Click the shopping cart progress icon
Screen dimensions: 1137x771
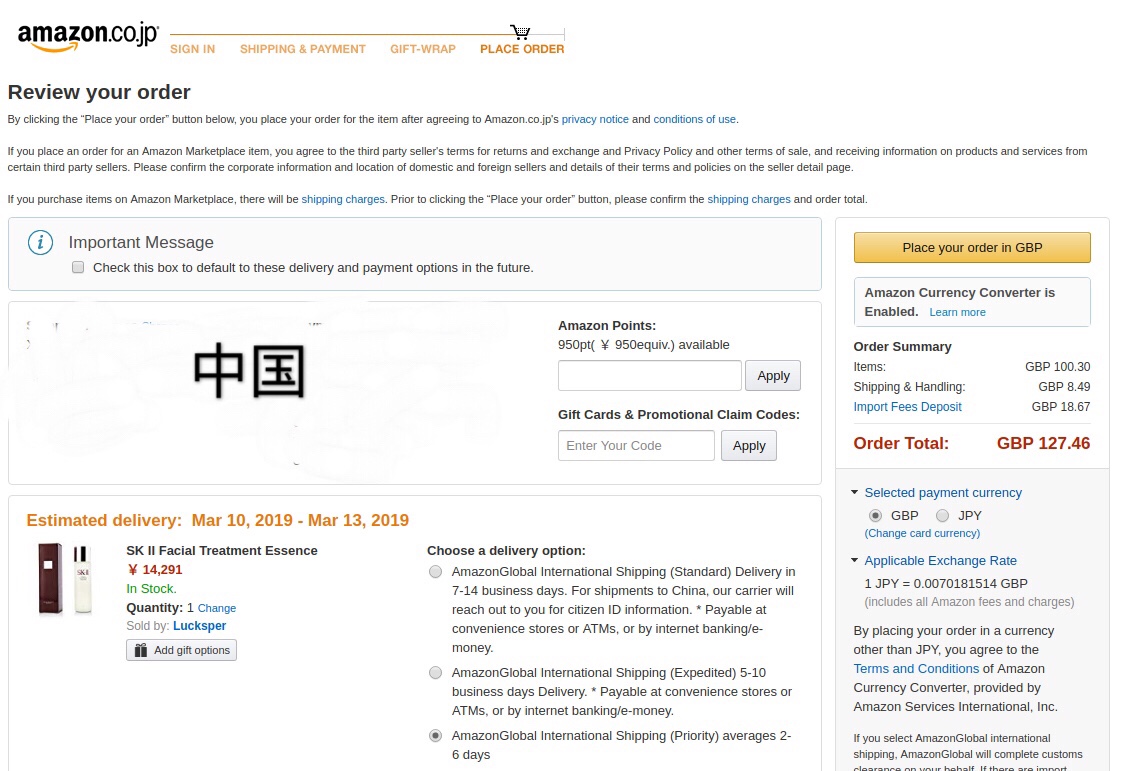pos(520,32)
